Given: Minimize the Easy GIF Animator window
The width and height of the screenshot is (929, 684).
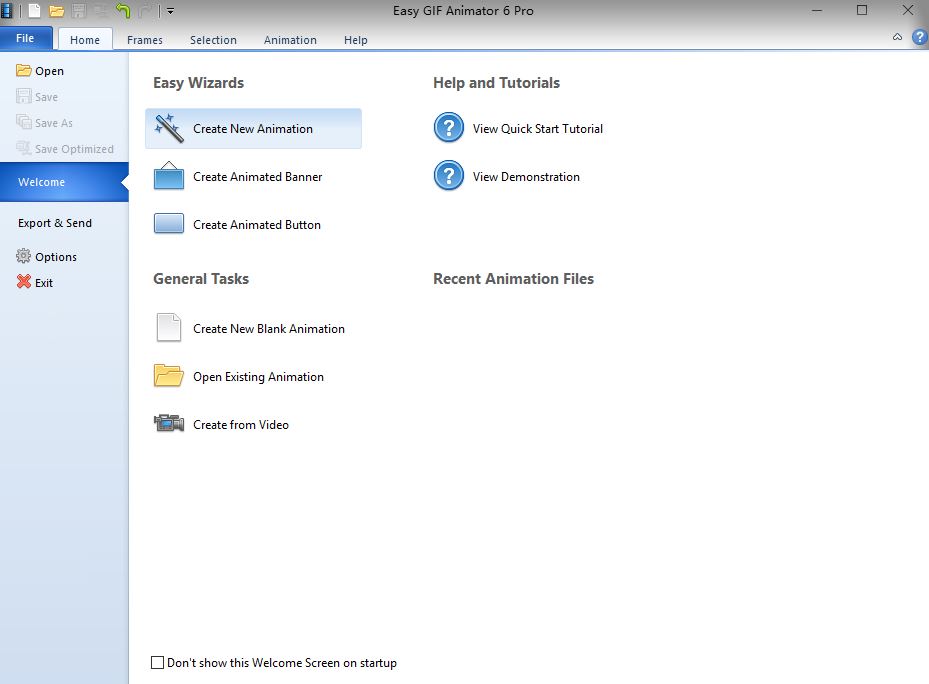Looking at the screenshot, I should pos(817,10).
